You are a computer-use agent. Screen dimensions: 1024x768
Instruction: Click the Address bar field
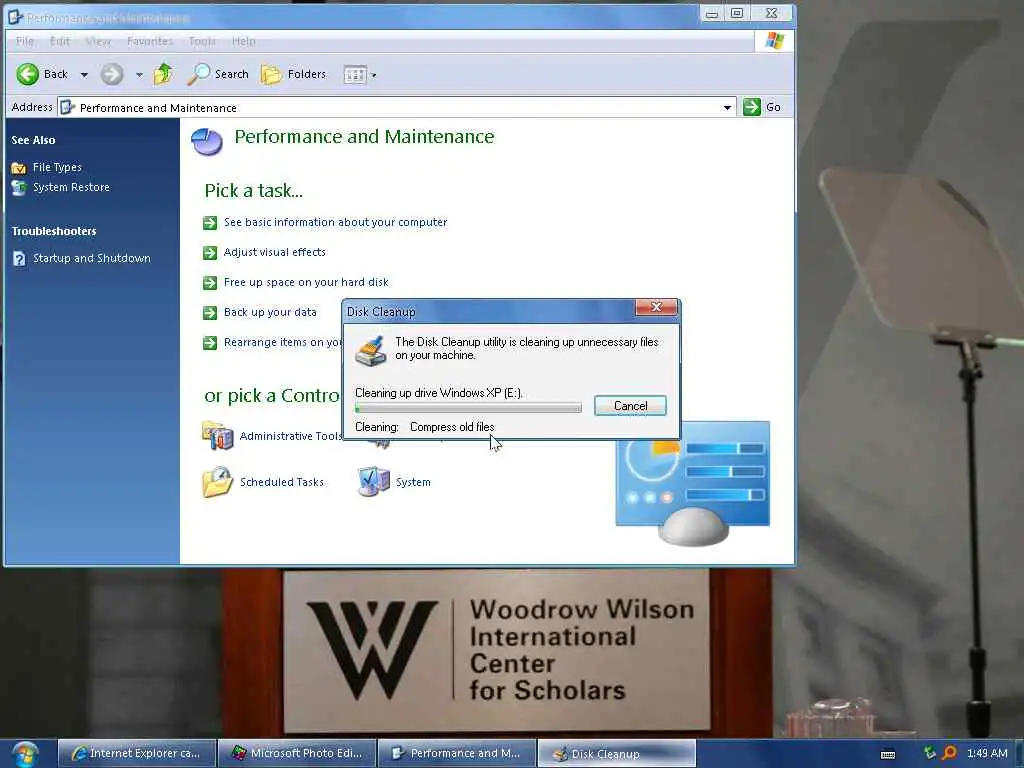click(x=396, y=108)
